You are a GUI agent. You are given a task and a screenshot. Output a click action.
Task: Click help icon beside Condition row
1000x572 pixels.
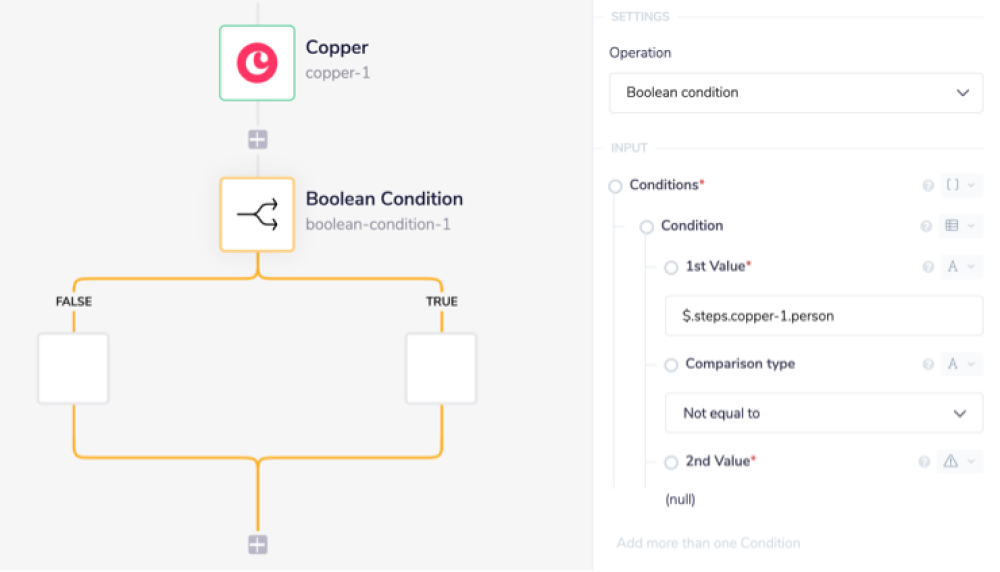pos(926,226)
